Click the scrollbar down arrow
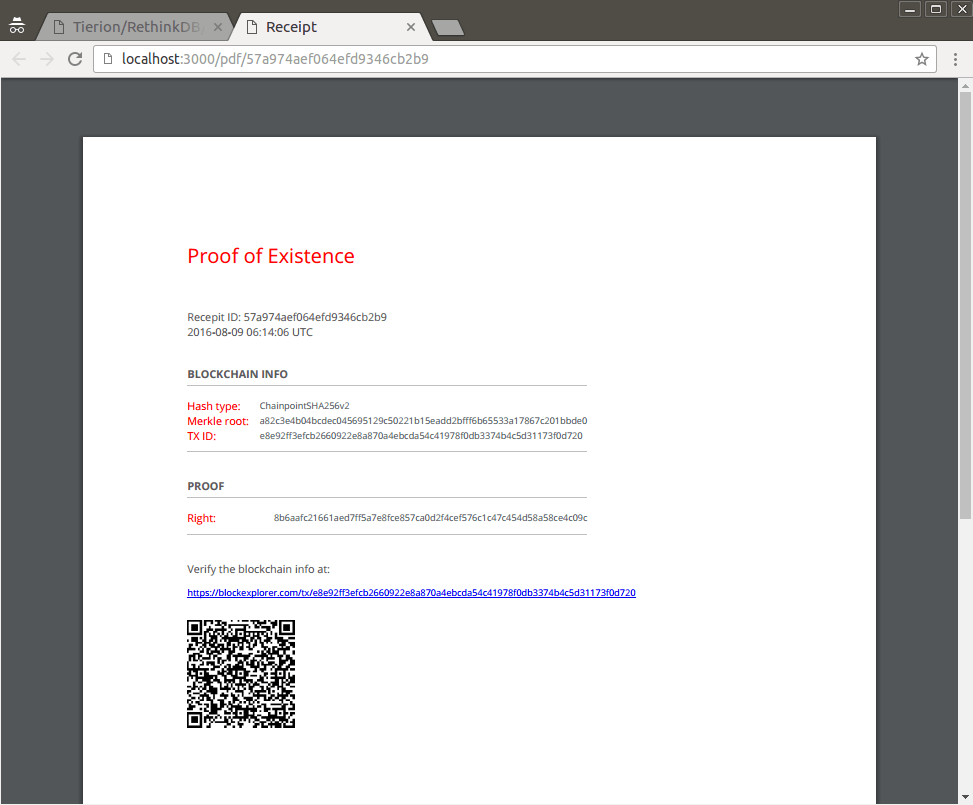Viewport: 973px width, 805px height. (x=963, y=797)
